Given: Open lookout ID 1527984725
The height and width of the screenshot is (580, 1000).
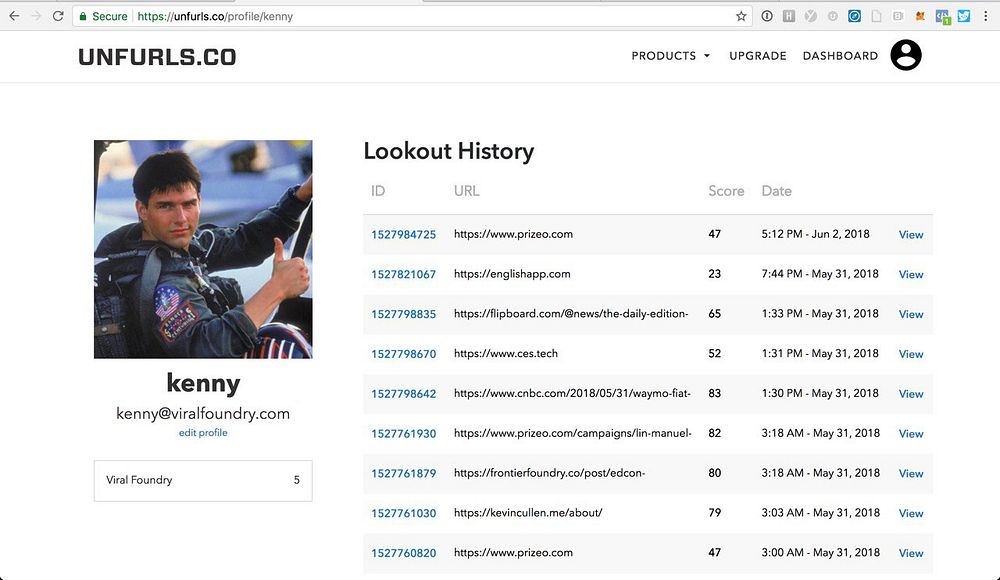Looking at the screenshot, I should [x=404, y=235].
